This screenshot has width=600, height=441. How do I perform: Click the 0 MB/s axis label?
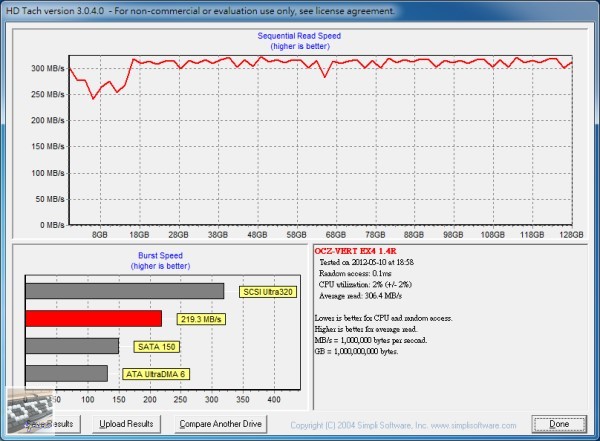52,225
